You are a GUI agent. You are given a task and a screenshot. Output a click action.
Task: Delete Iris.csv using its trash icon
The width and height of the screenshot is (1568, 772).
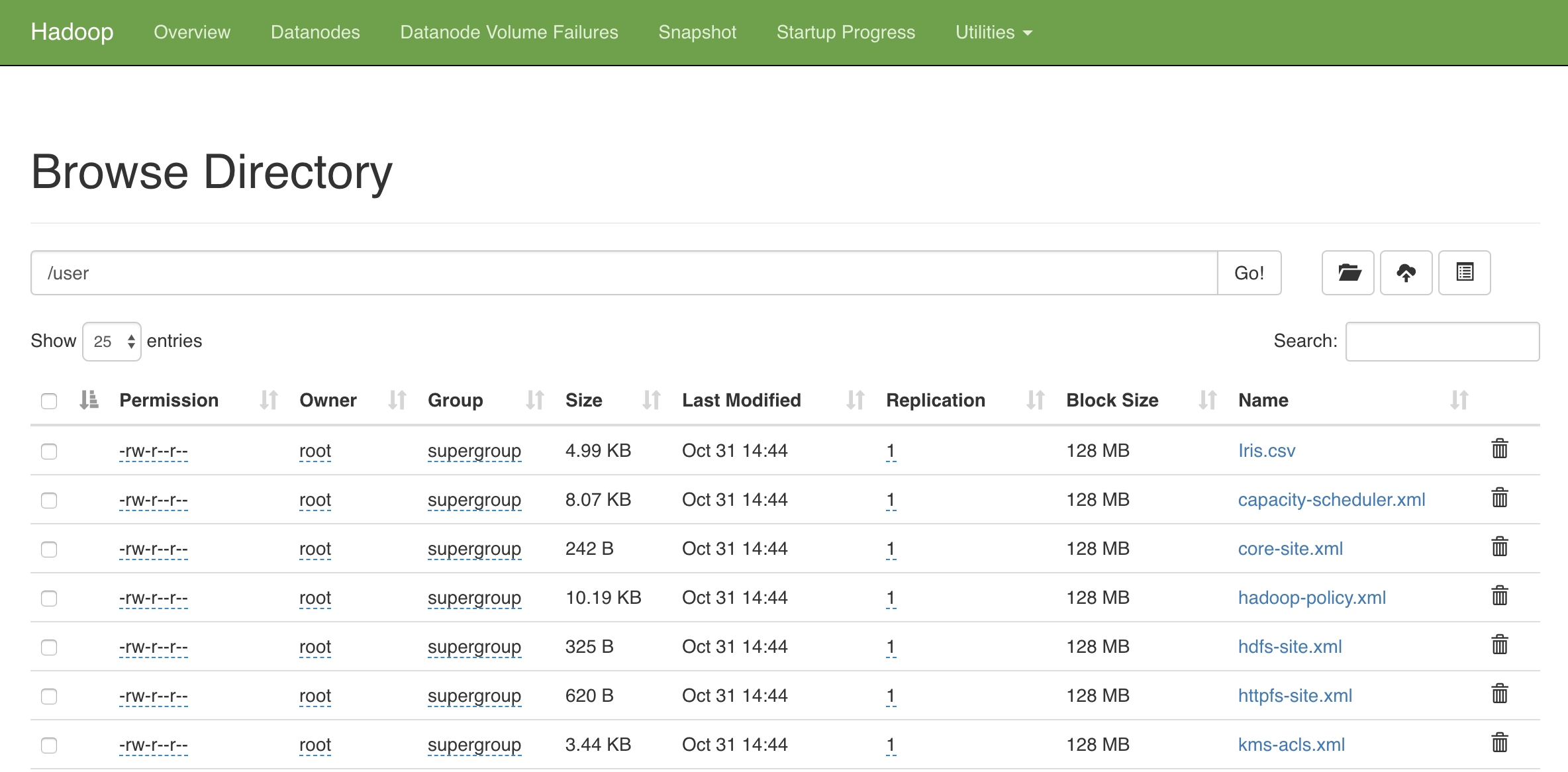(x=1499, y=450)
